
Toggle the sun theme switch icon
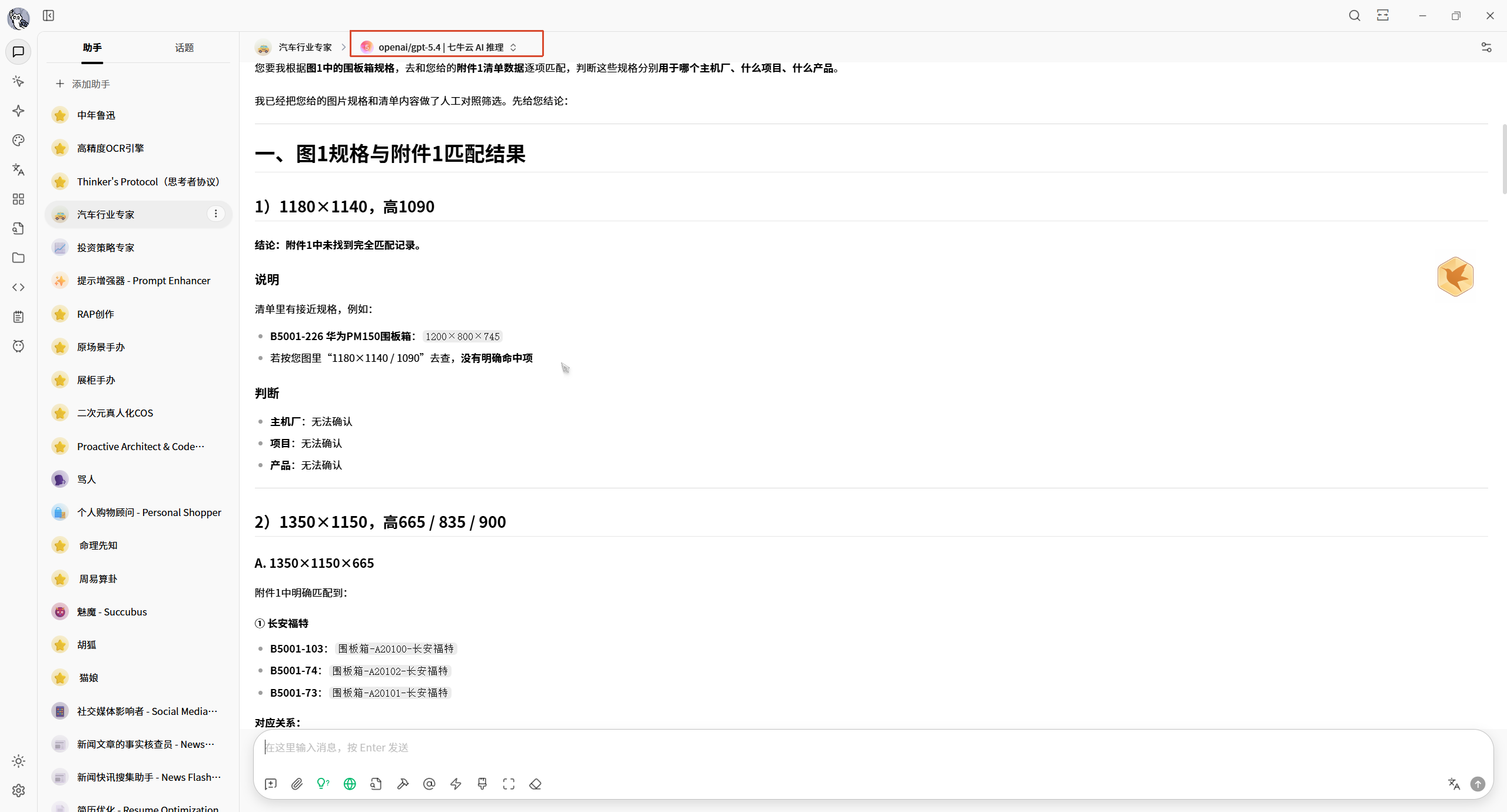coord(18,761)
